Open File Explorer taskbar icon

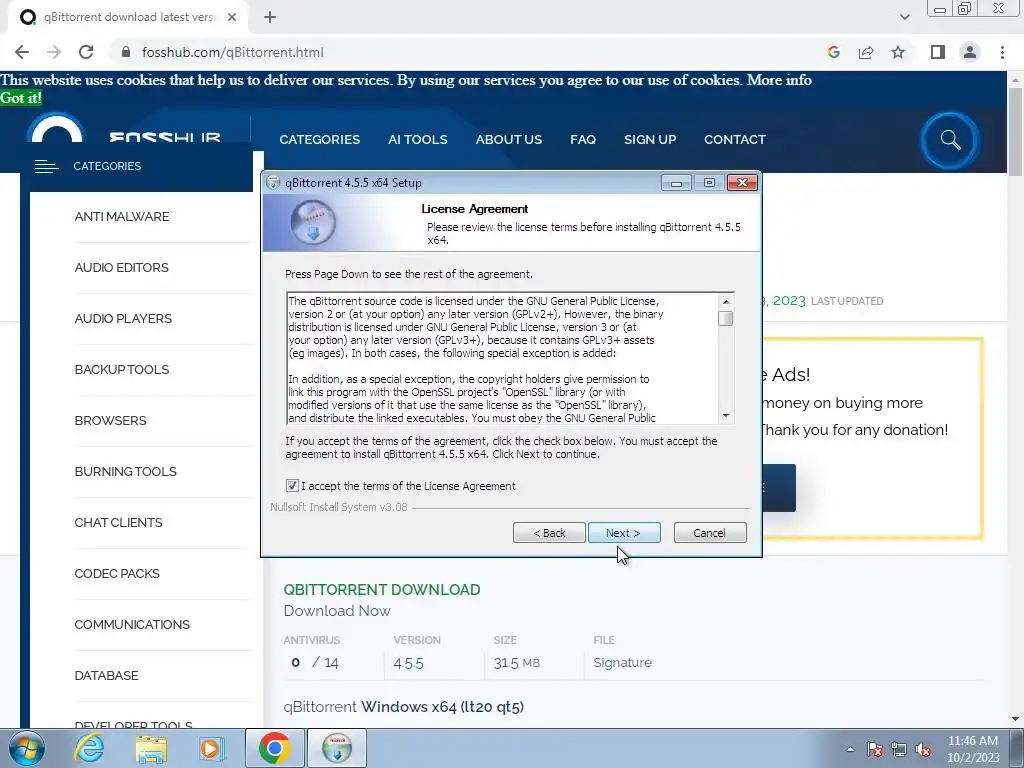point(151,748)
